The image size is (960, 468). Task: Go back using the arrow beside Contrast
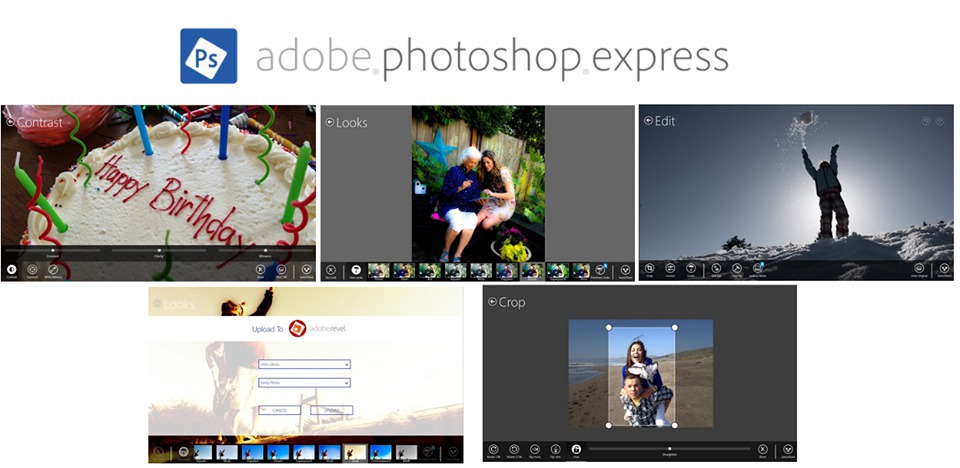[10, 122]
